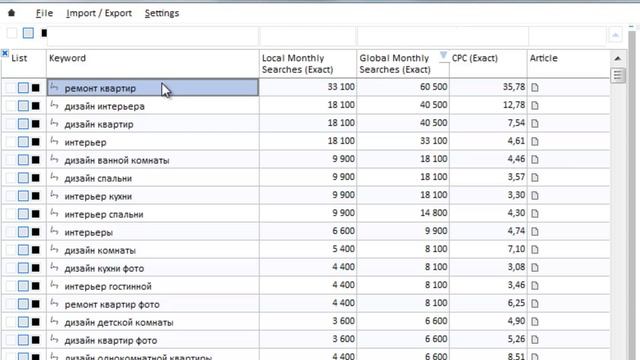Toggle blue checkbox for дизайн квартир row

[x=23, y=124]
